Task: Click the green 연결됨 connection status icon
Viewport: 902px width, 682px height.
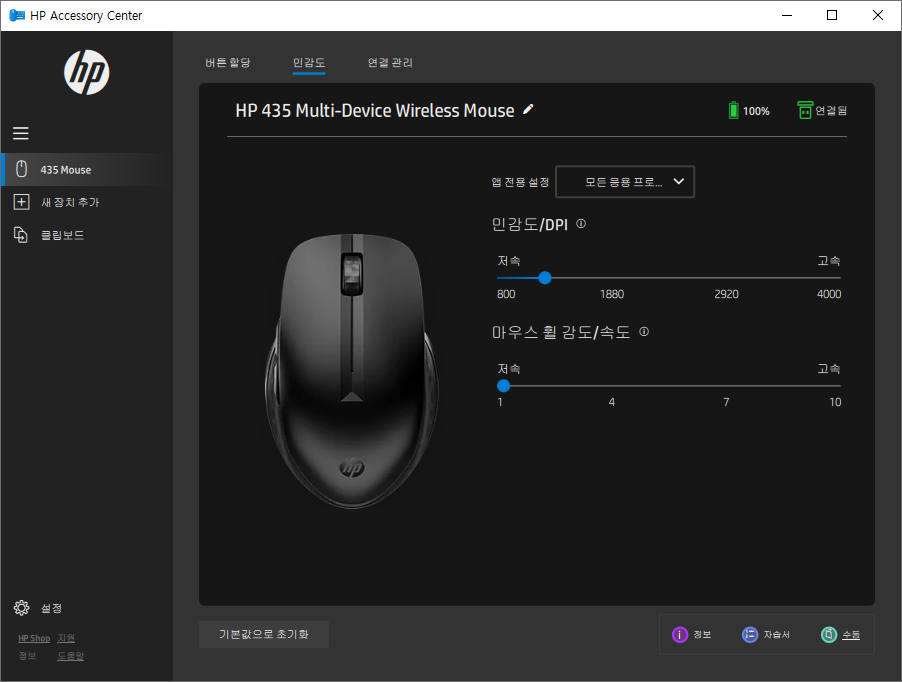Action: (805, 110)
